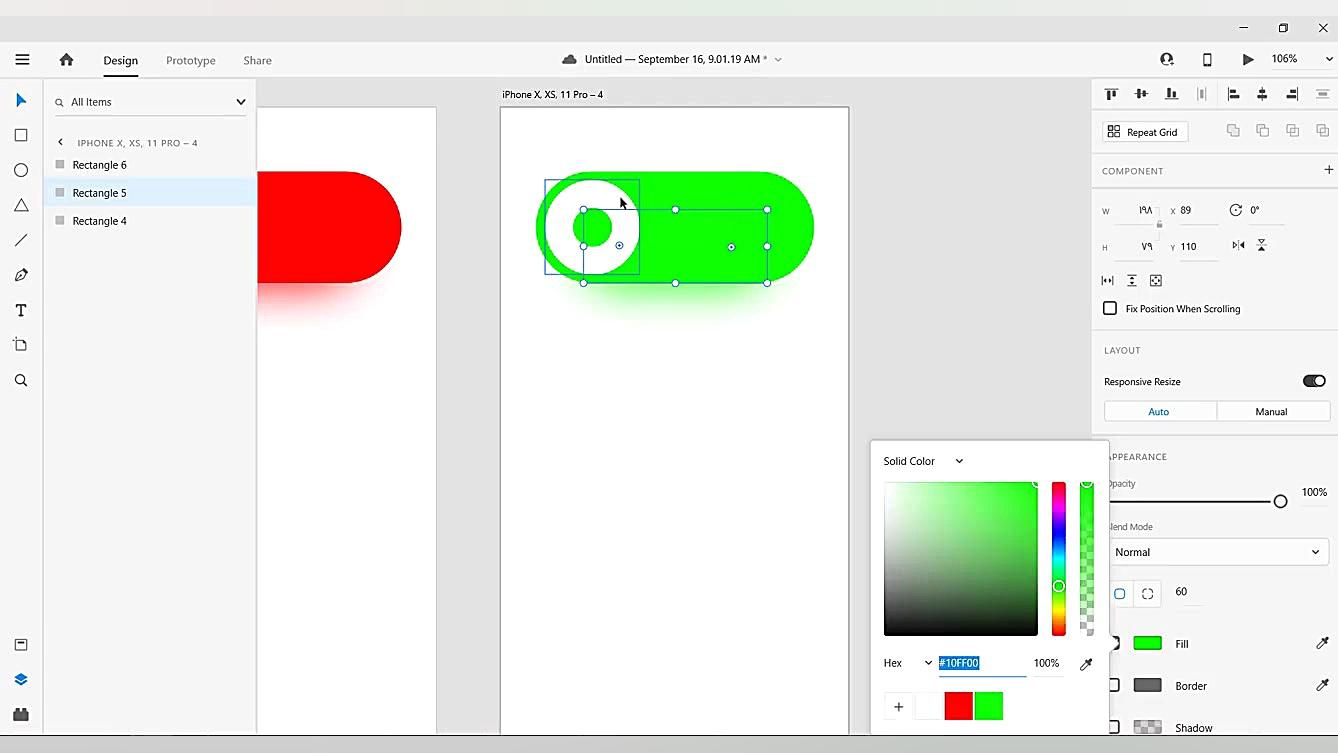This screenshot has height=753, width=1338.
Task: Switch to the Prototype tab
Action: pyautogui.click(x=191, y=60)
